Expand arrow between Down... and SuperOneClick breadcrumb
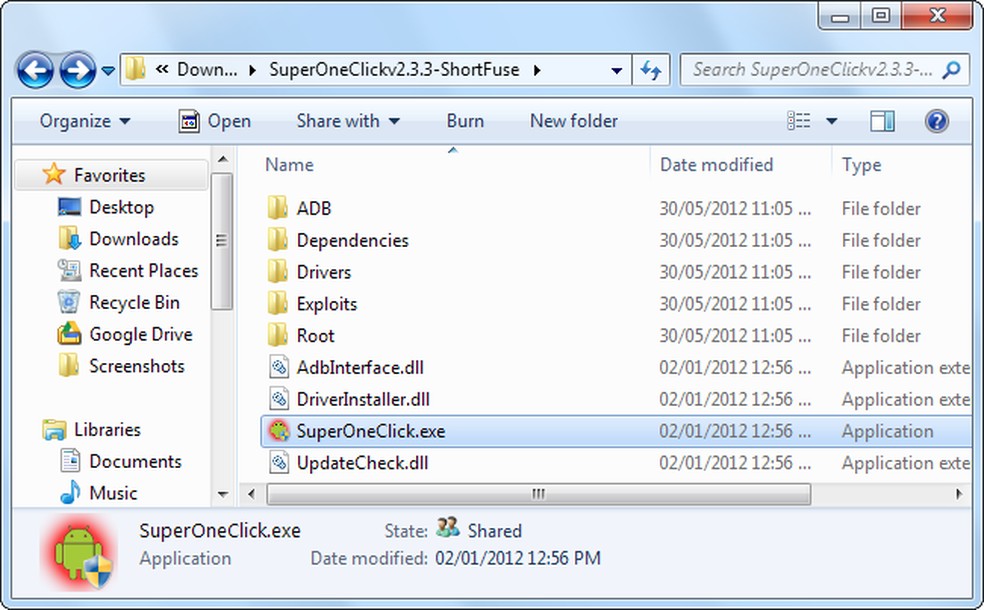Screen dimensions: 984x610 [x=252, y=70]
